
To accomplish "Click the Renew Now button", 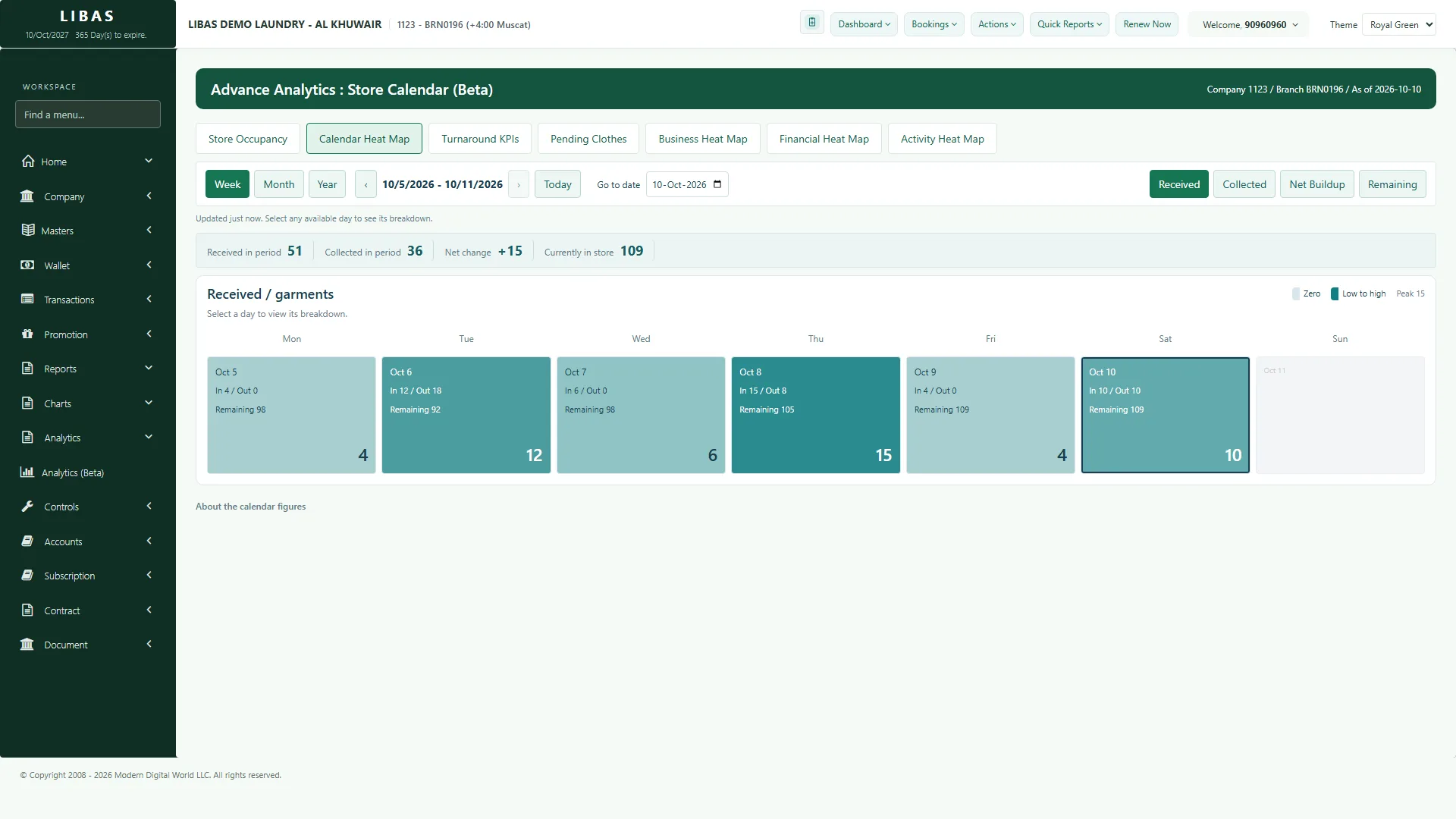I will click(1147, 24).
